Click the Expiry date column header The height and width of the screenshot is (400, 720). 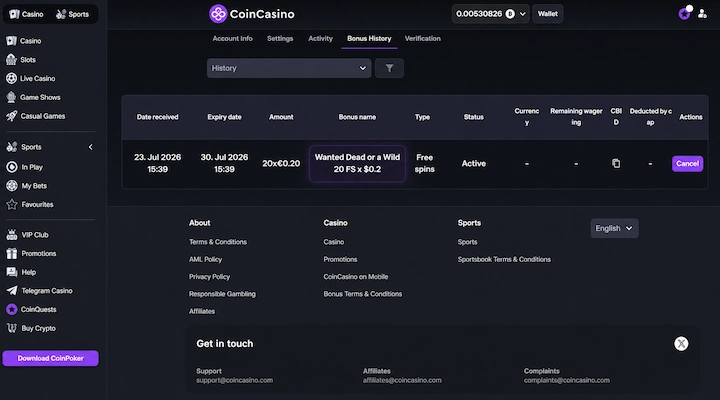(224, 117)
